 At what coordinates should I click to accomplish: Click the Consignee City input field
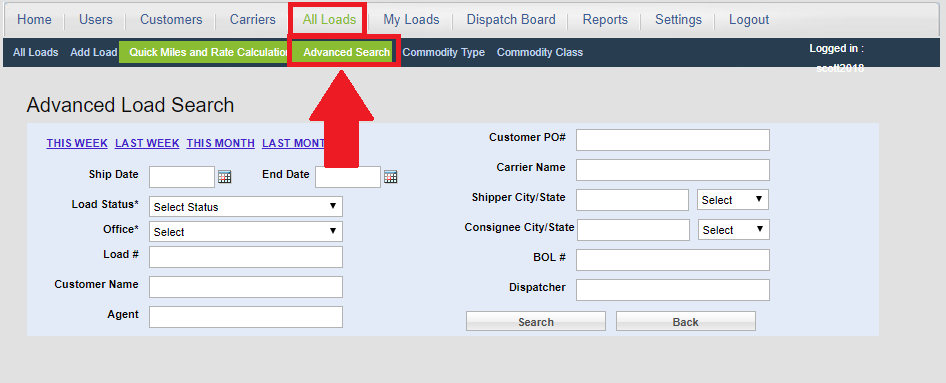[x=633, y=230]
